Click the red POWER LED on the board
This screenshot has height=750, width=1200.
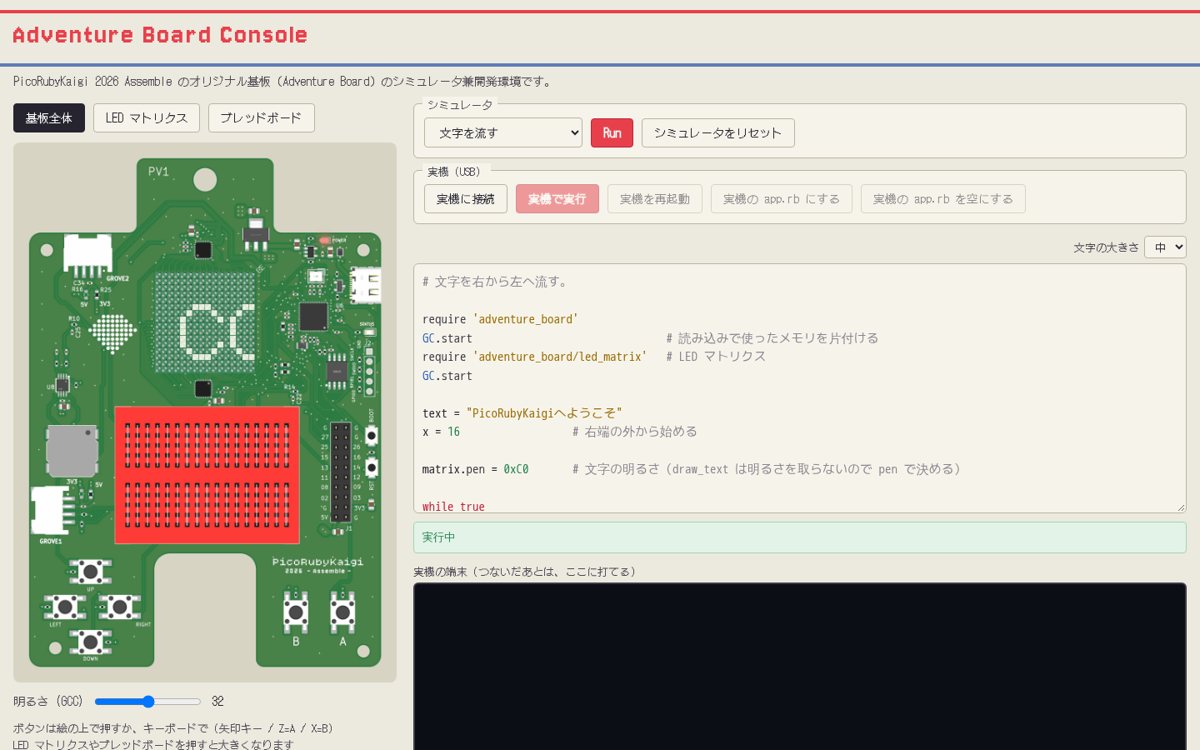click(326, 241)
